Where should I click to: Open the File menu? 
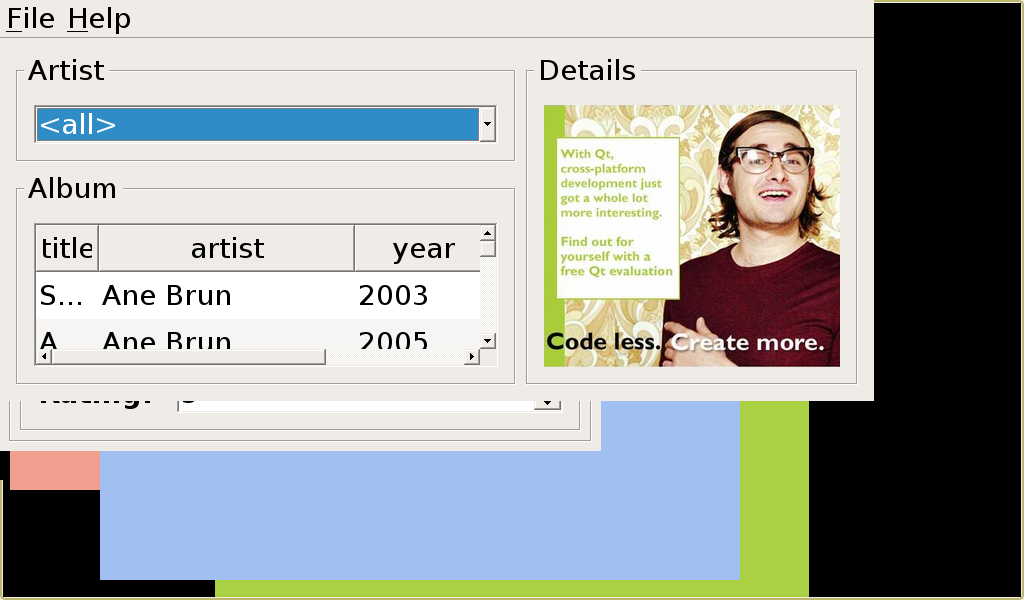point(30,19)
